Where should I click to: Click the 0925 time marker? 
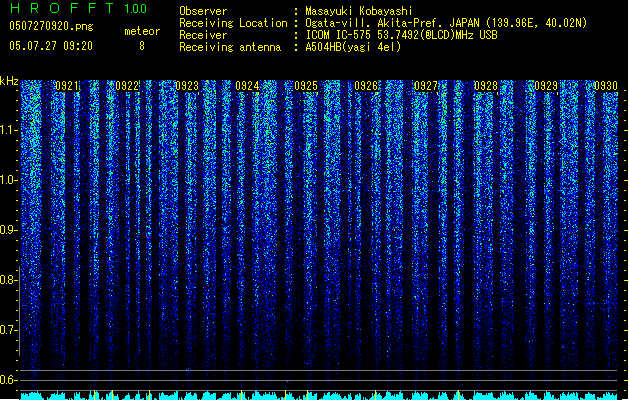coord(306,86)
